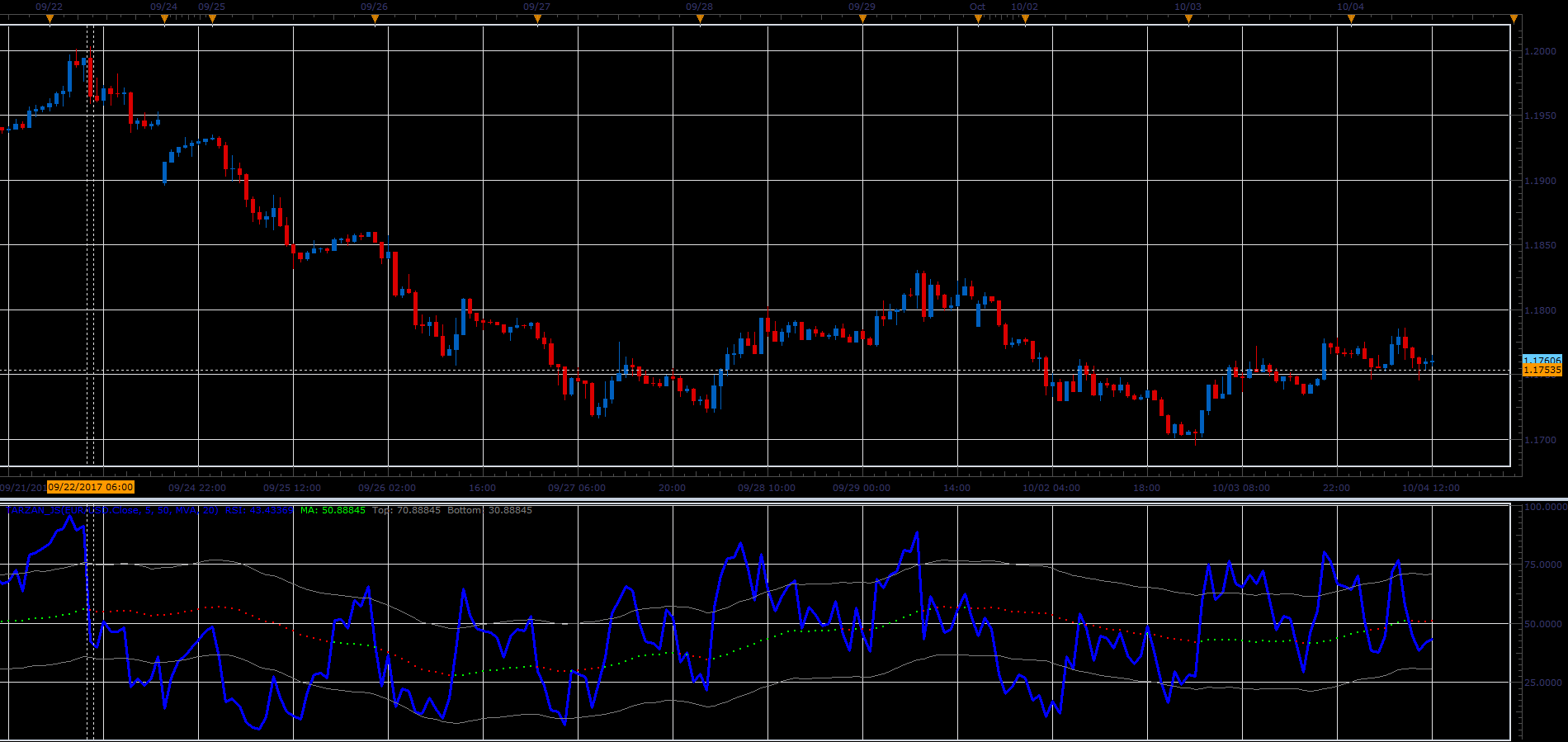Click the 09/26 02:00 time axis label

[387, 488]
